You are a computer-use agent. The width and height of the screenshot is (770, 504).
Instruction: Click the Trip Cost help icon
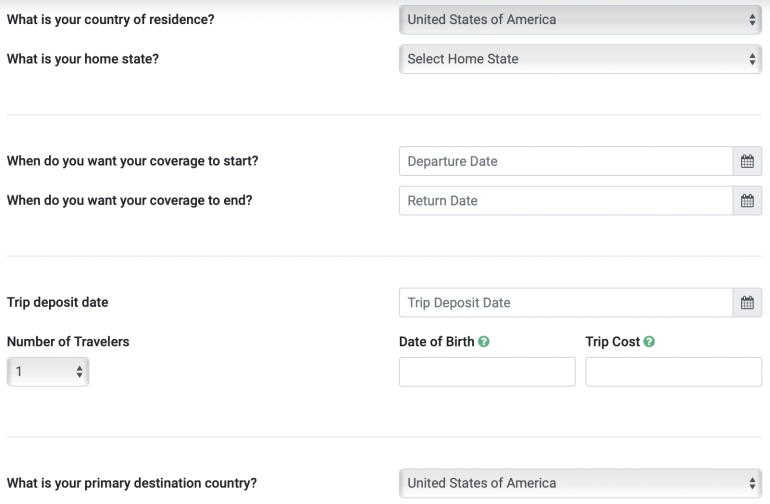(x=650, y=342)
